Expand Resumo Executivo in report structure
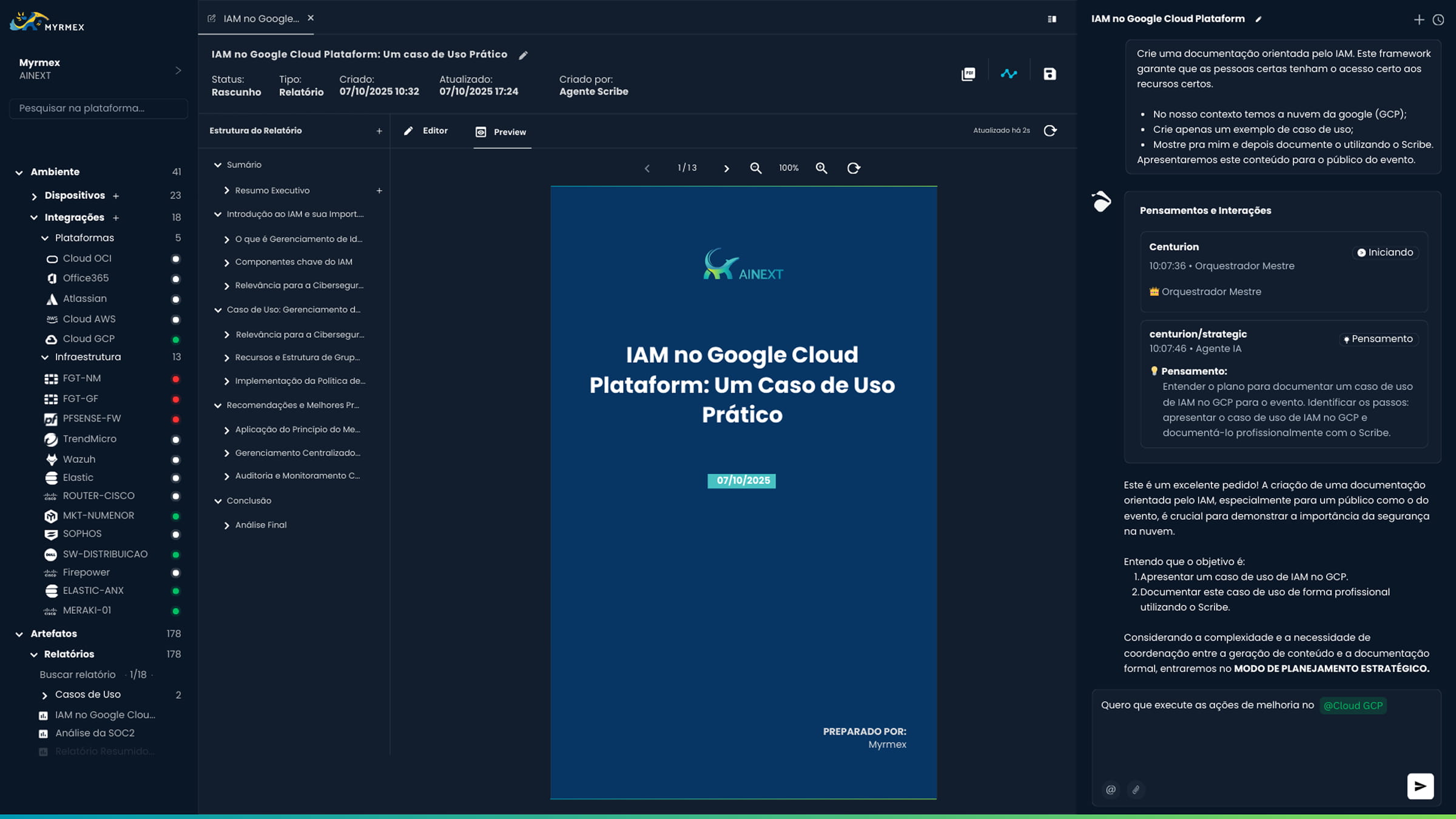 click(x=227, y=190)
